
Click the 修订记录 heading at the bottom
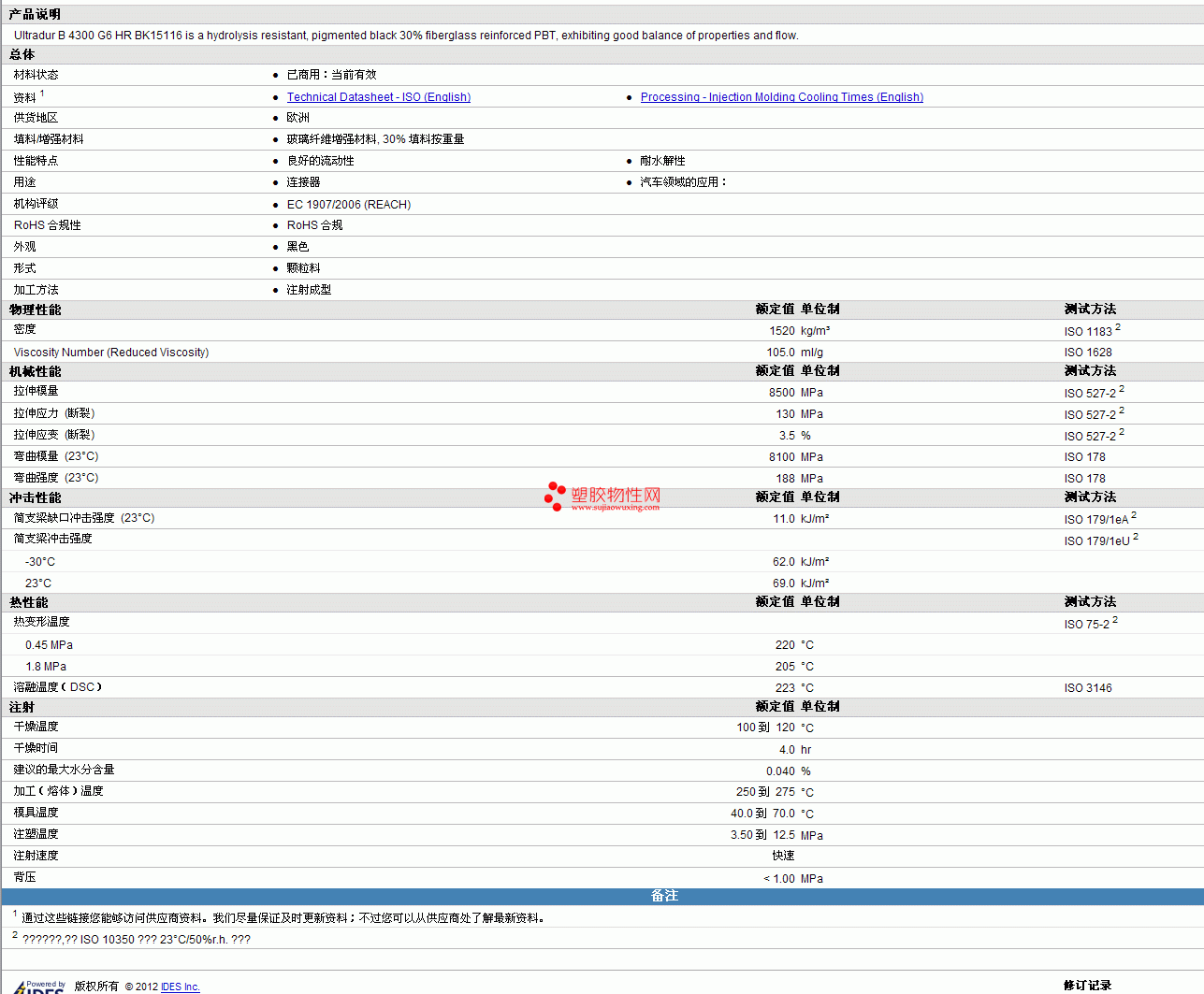click(1087, 986)
